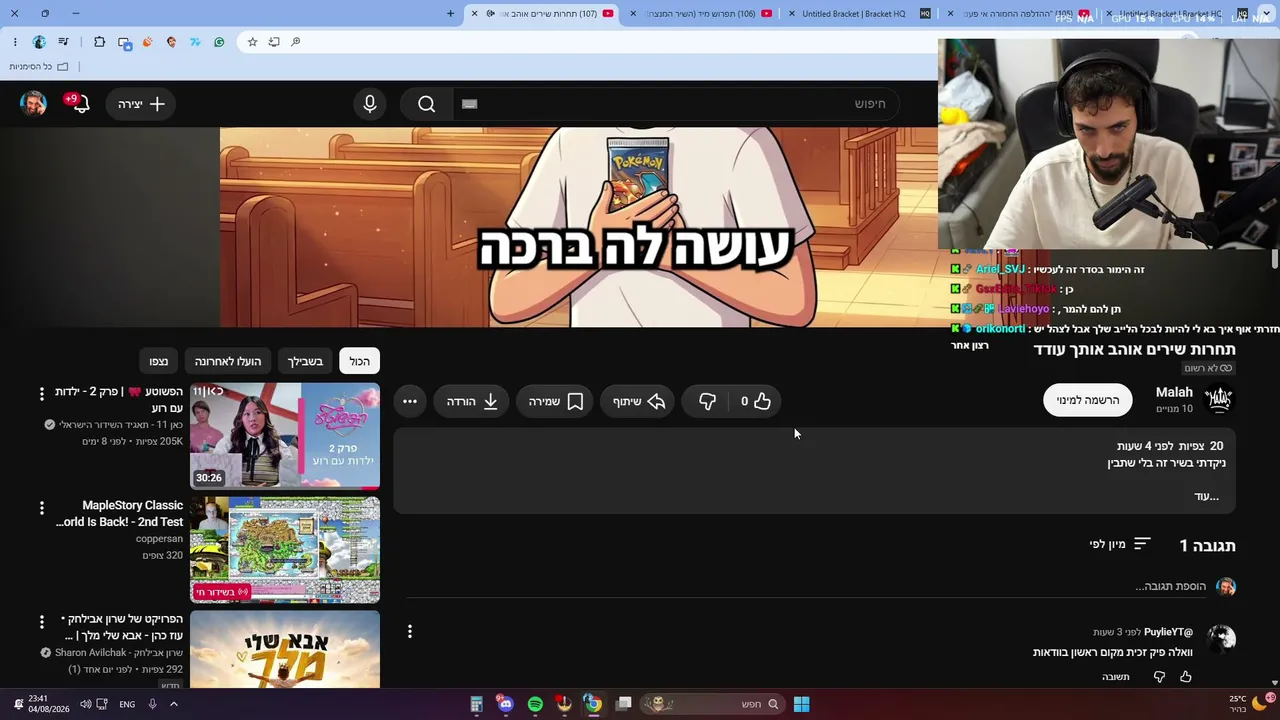Viewport: 1280px width, 720px height.
Task: Select the הועלו לאחרונה filter chip
Action: pyautogui.click(x=228, y=361)
